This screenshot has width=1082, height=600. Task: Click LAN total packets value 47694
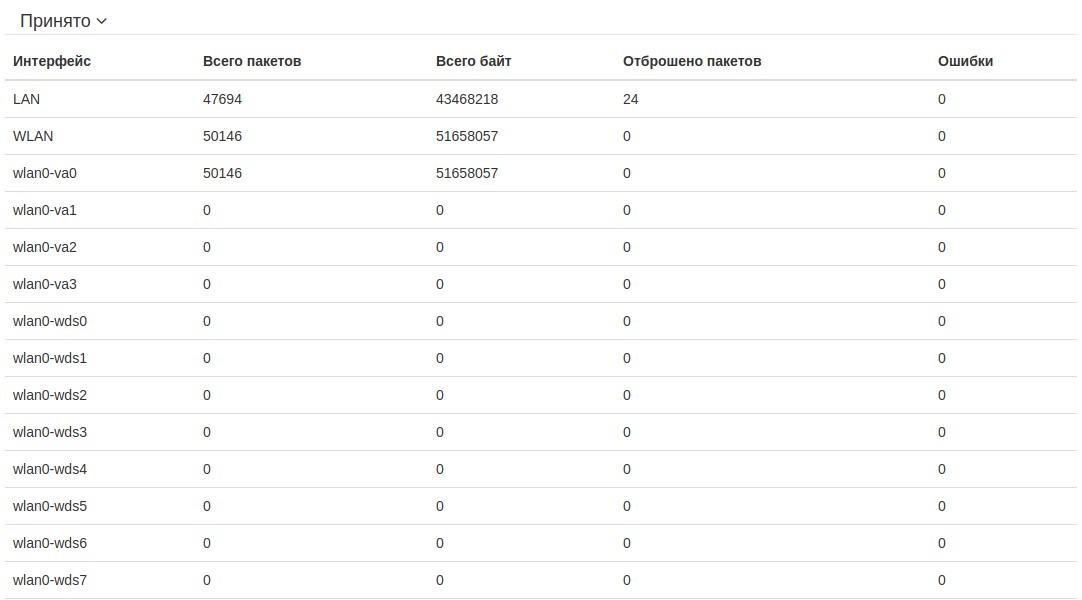coord(222,99)
